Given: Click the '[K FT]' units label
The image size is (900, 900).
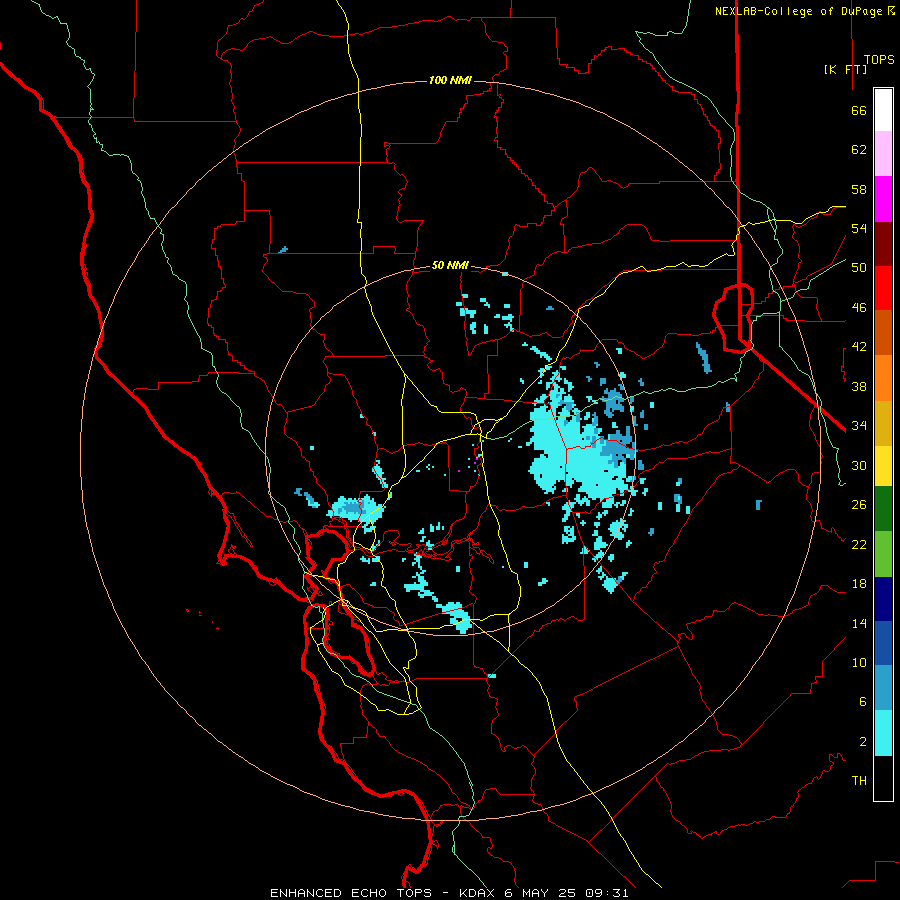Looking at the screenshot, I should (845, 69).
